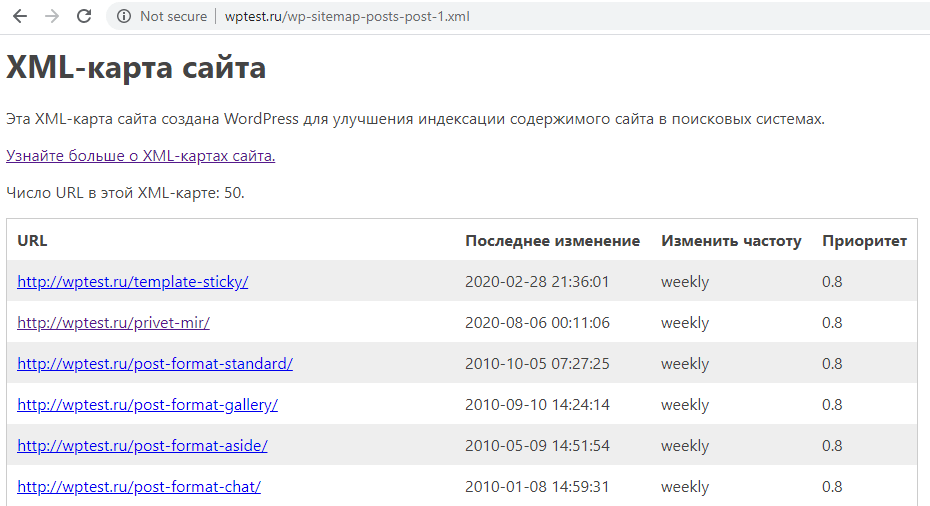Image resolution: width=930 pixels, height=506 pixels.
Task: Click the URL column header
Action: 32,241
